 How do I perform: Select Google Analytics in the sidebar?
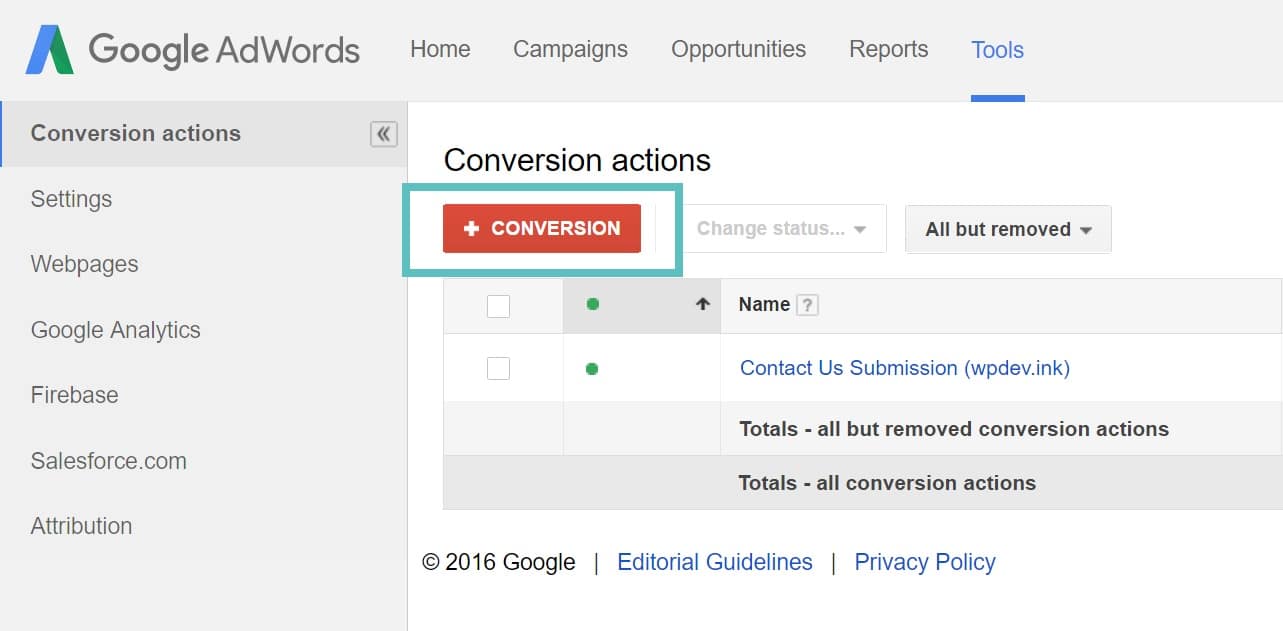pos(115,329)
